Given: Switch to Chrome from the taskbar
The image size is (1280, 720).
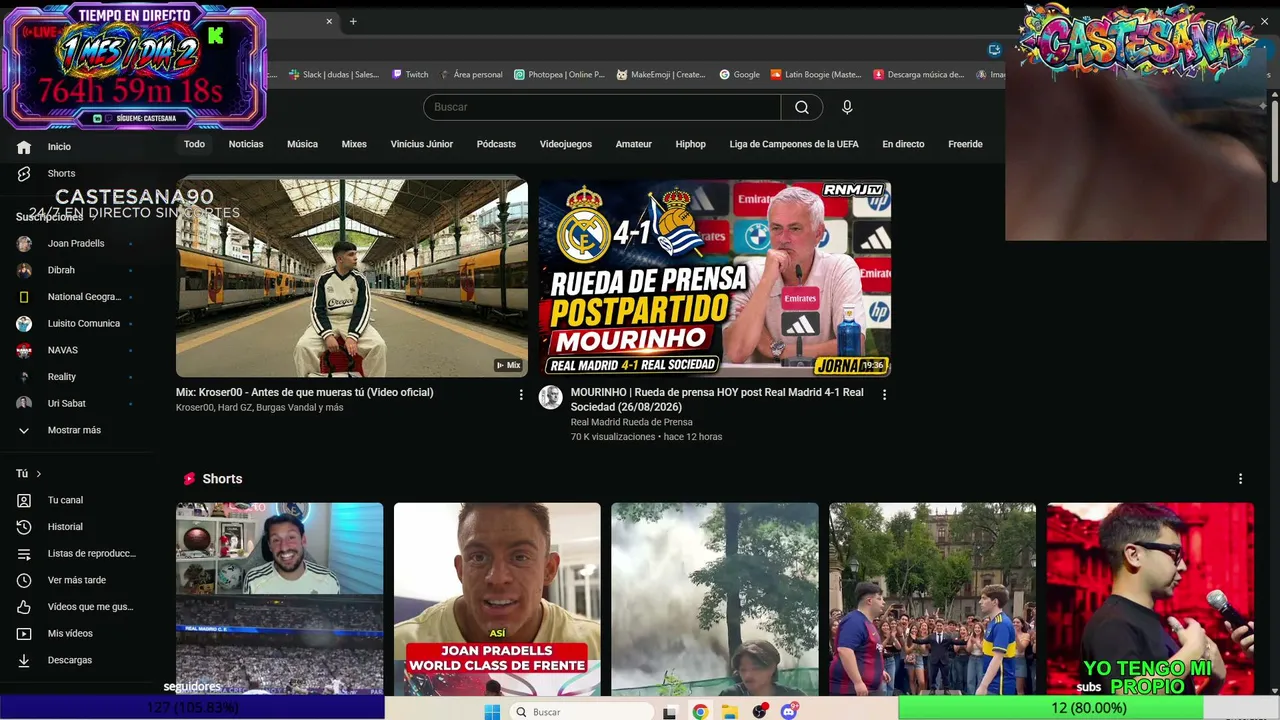Looking at the screenshot, I should coord(700,712).
